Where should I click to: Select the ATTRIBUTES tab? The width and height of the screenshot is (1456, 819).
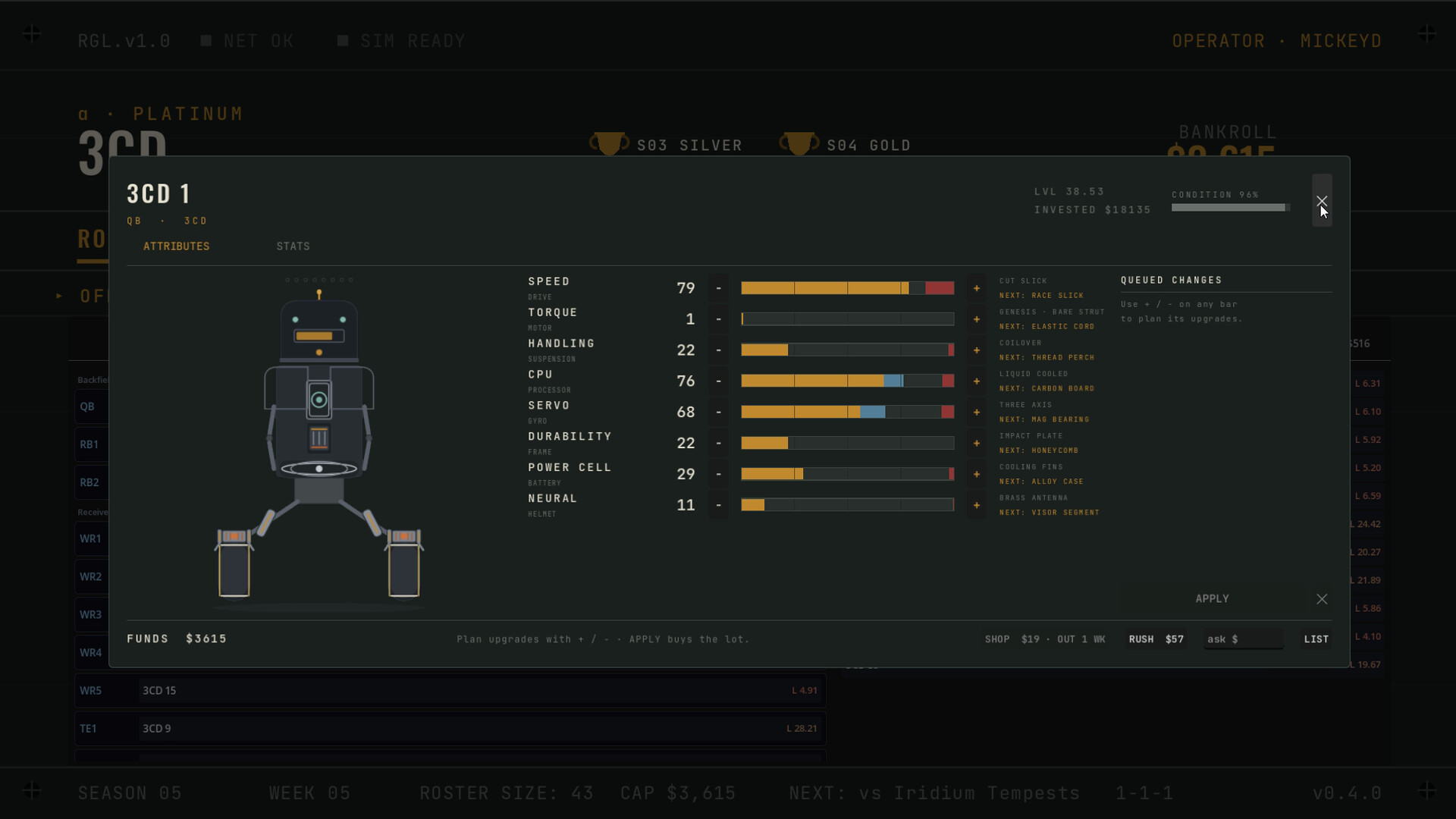coord(176,246)
